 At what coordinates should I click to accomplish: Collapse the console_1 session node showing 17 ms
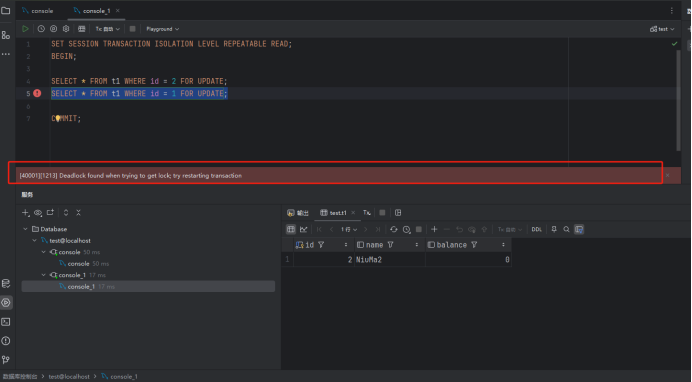(x=44, y=275)
